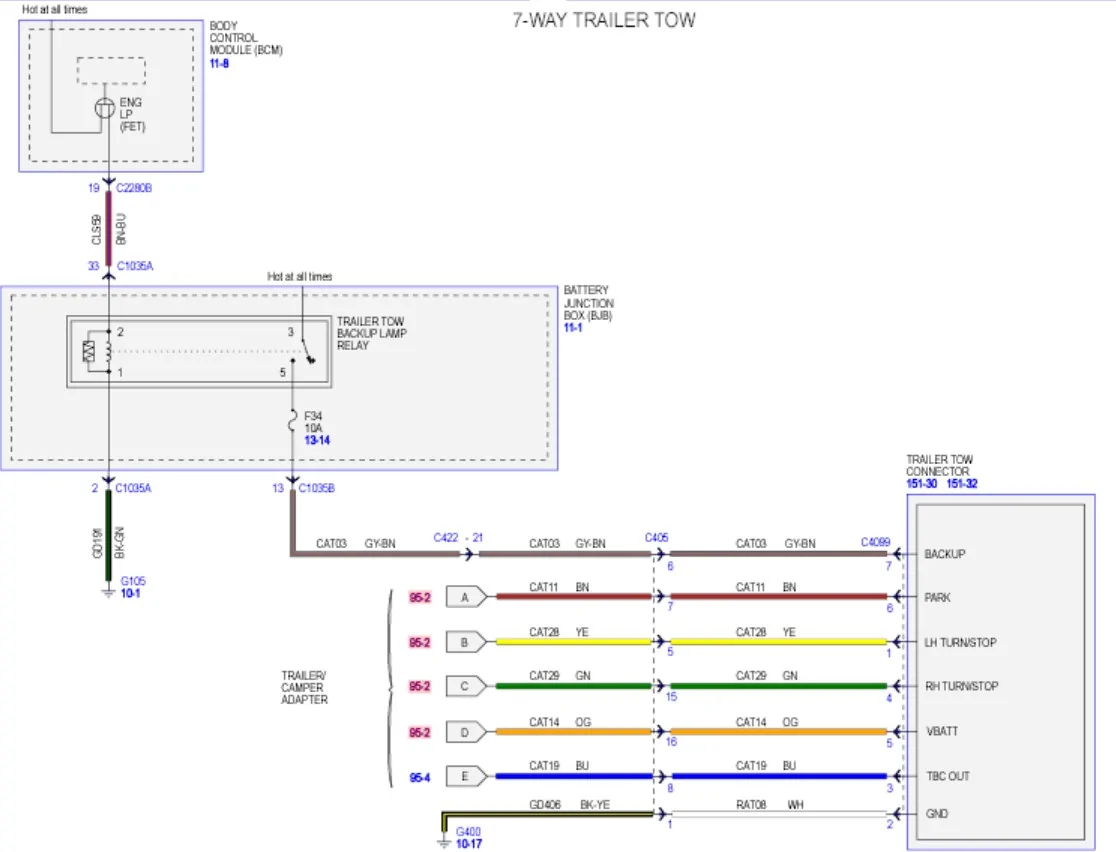The image size is (1116, 852).
Task: Open the 95-2 reference beside adapter terminal C
Action: pos(420,687)
